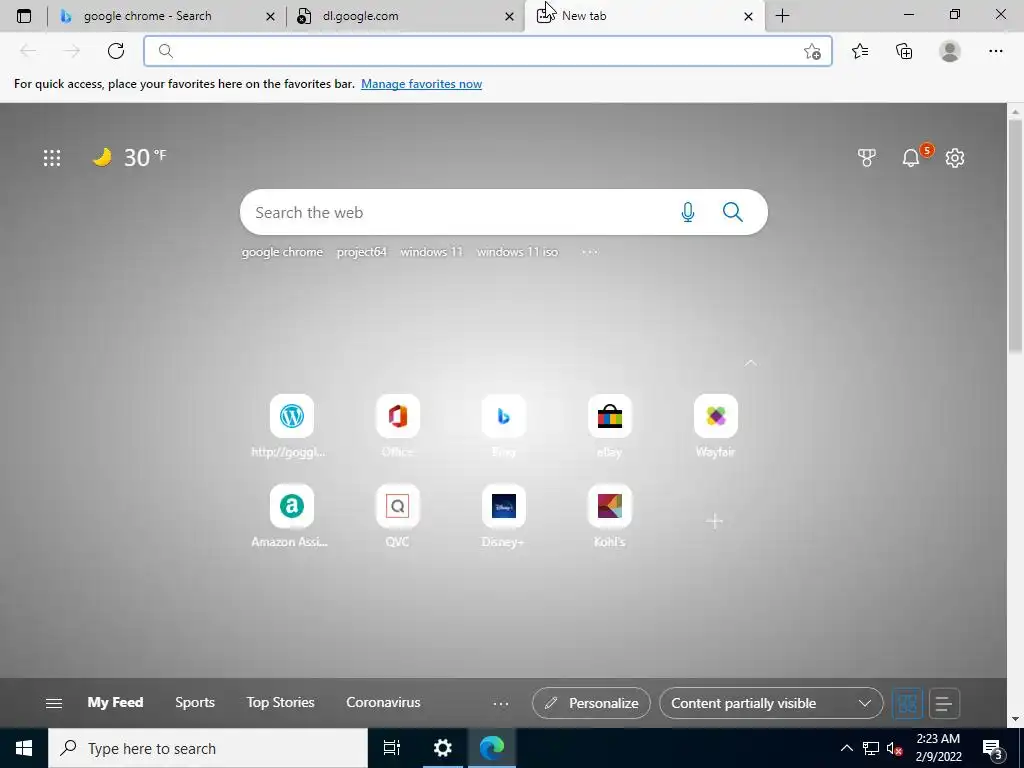This screenshot has height=768, width=1024.
Task: Open the eBay quick link tile
Action: [609, 416]
